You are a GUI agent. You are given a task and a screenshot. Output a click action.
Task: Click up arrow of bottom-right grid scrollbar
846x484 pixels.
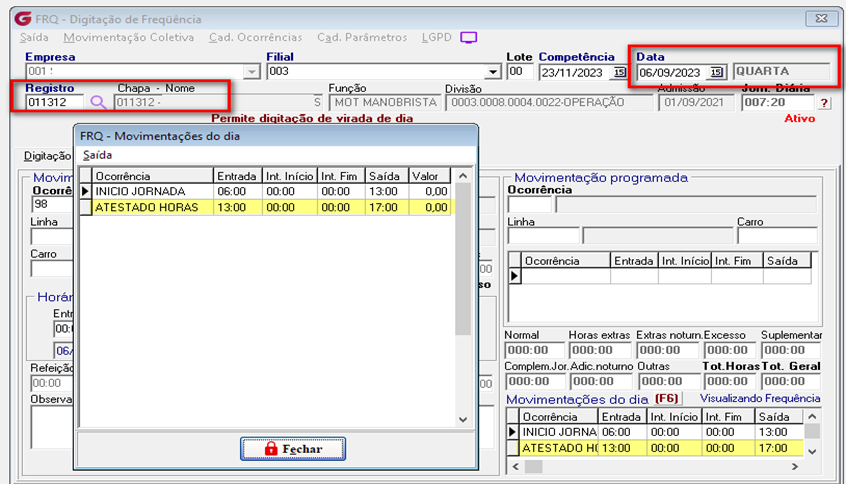[812, 417]
